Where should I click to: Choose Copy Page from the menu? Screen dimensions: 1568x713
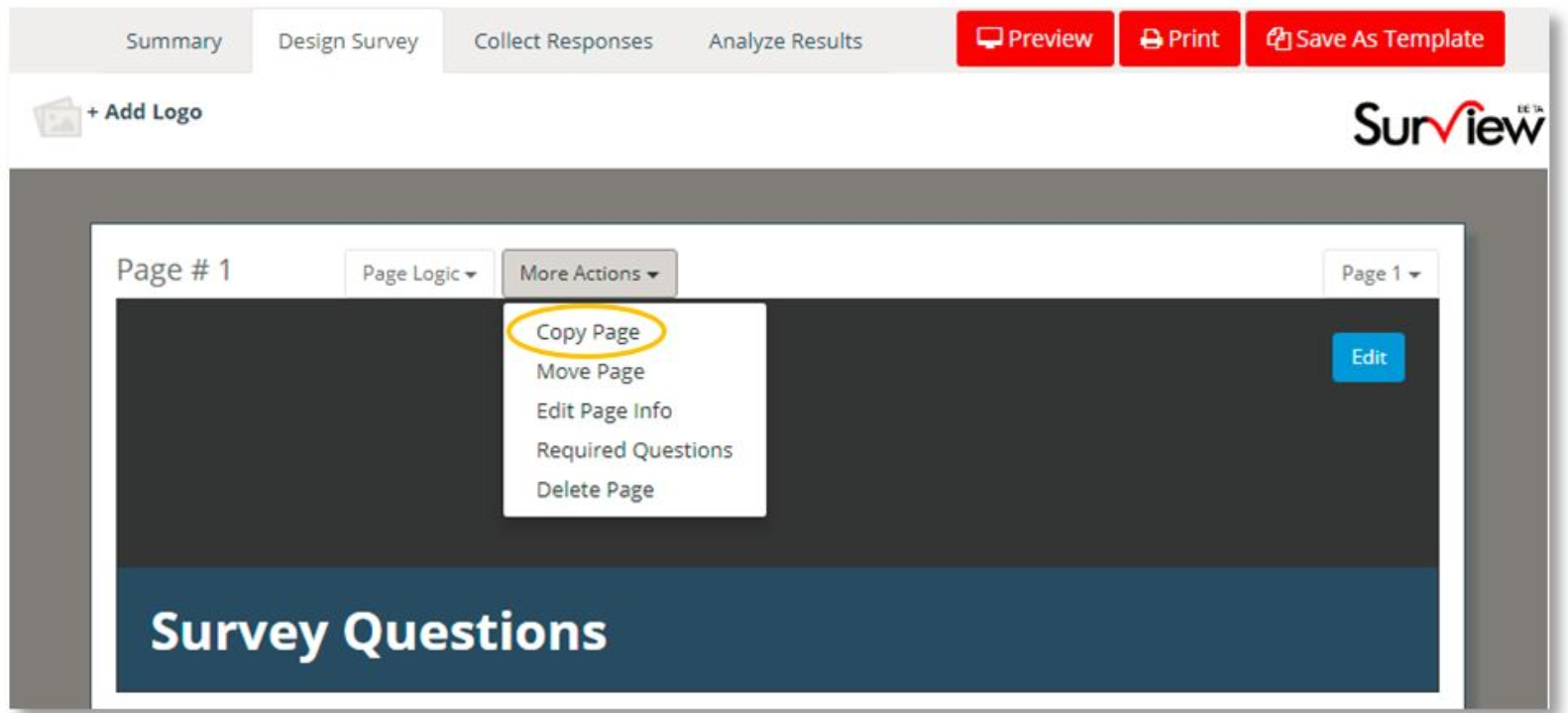coord(587,332)
